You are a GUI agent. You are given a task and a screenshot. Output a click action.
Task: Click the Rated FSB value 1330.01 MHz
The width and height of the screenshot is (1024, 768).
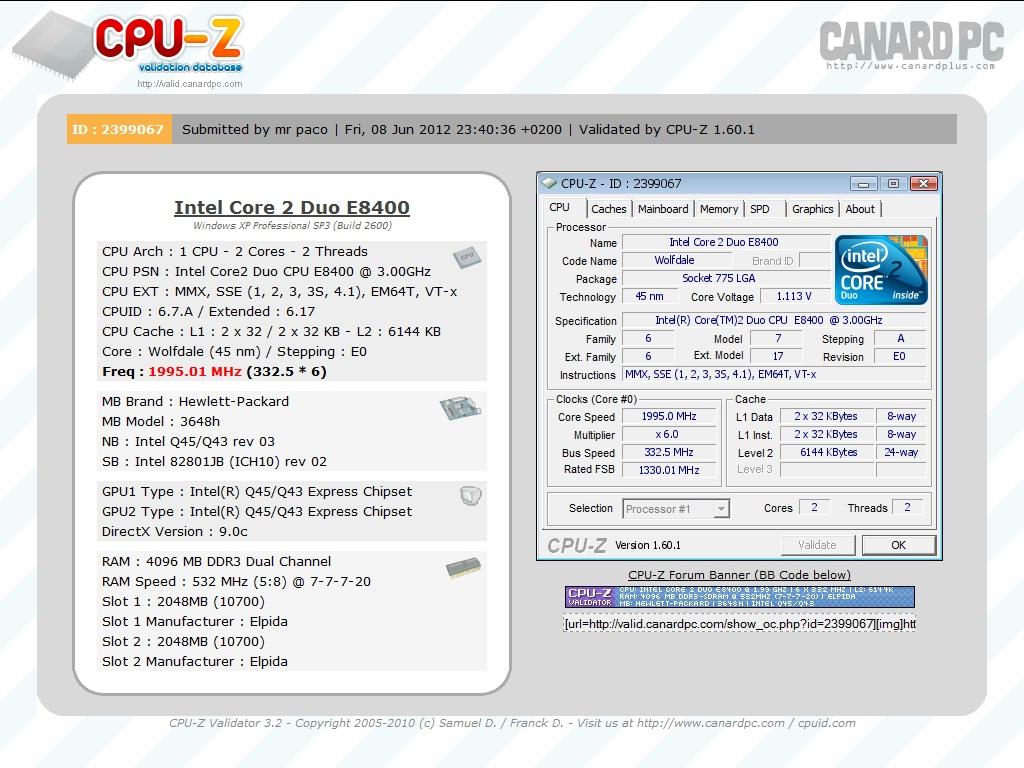point(669,470)
